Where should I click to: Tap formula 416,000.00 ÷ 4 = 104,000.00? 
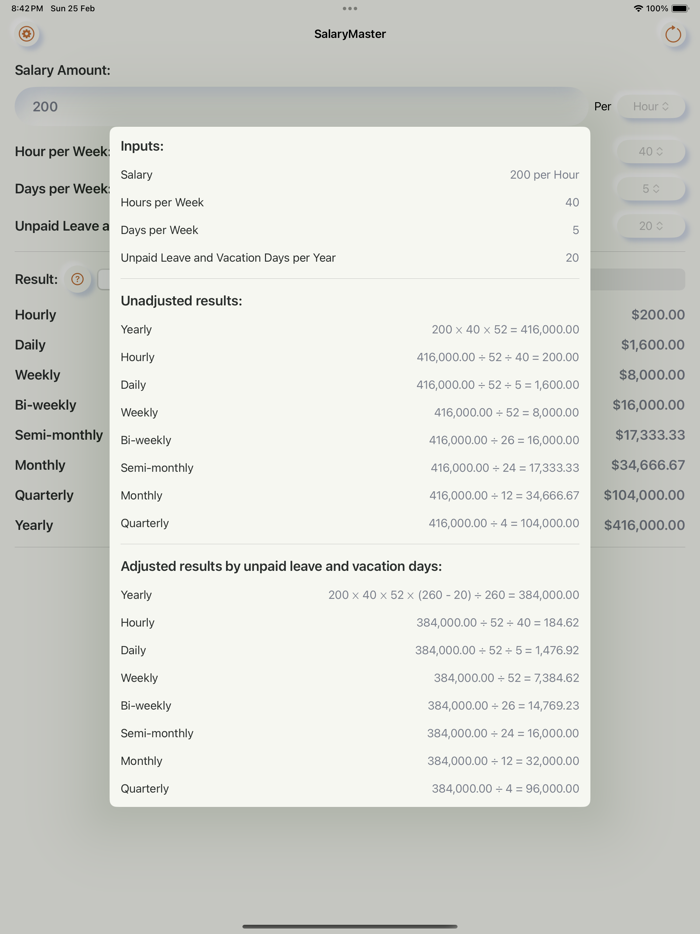pos(503,523)
